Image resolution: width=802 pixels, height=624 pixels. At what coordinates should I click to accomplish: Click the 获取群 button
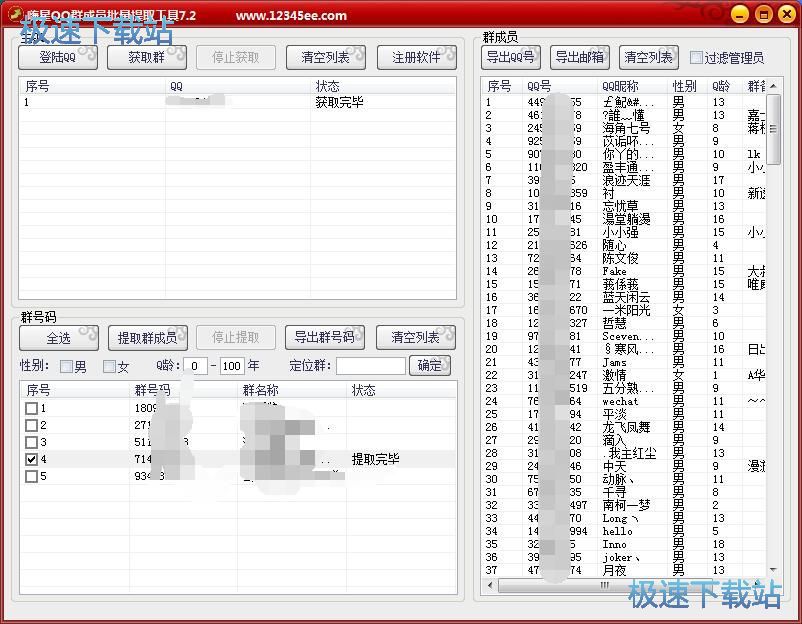click(147, 57)
